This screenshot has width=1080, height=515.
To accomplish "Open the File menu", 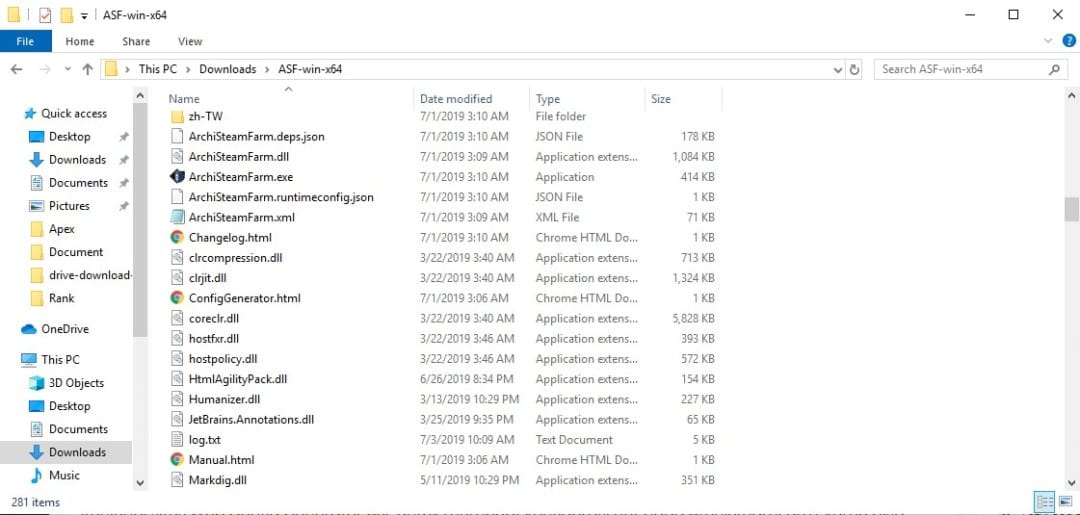I will click(25, 41).
